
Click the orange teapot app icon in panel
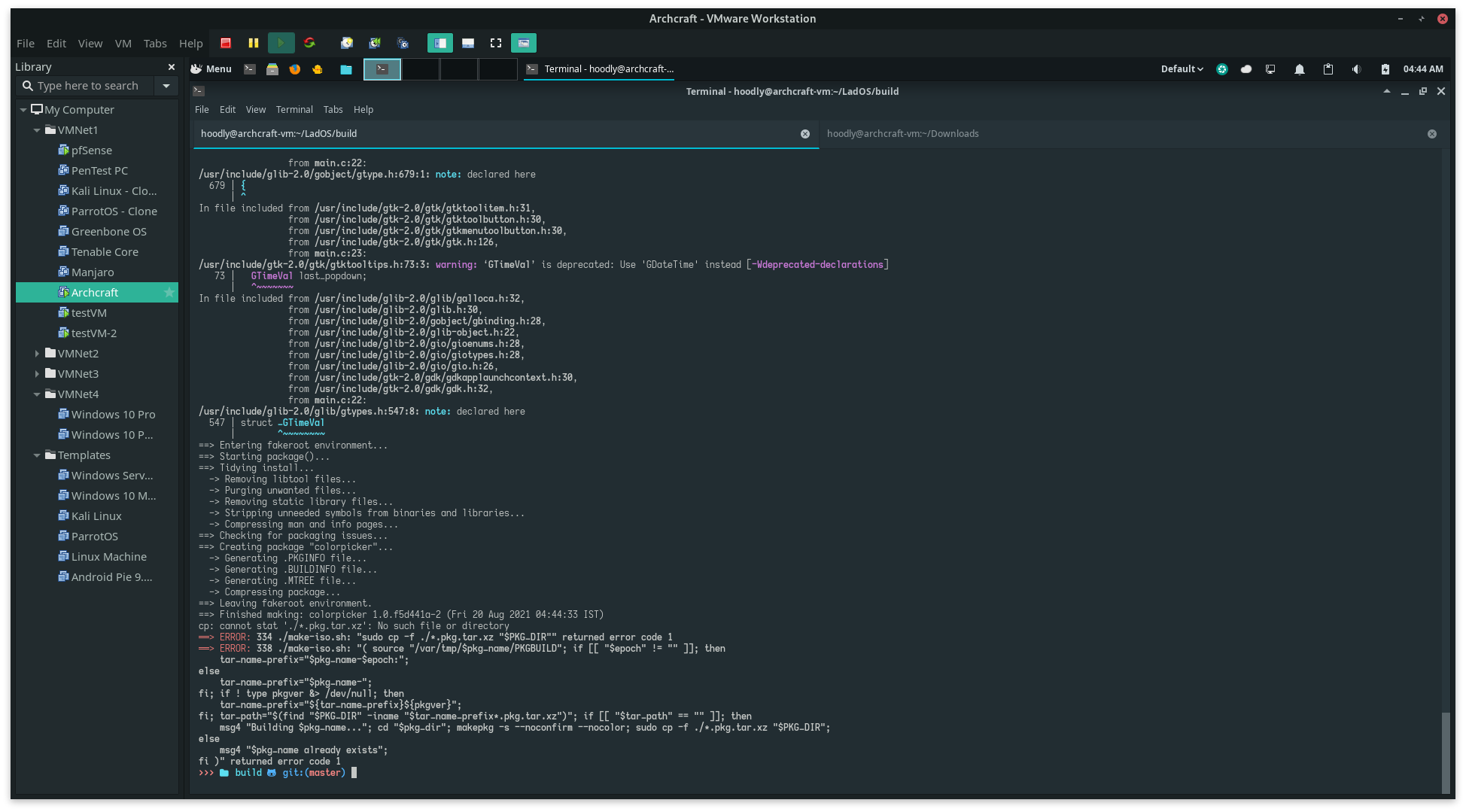[318, 69]
